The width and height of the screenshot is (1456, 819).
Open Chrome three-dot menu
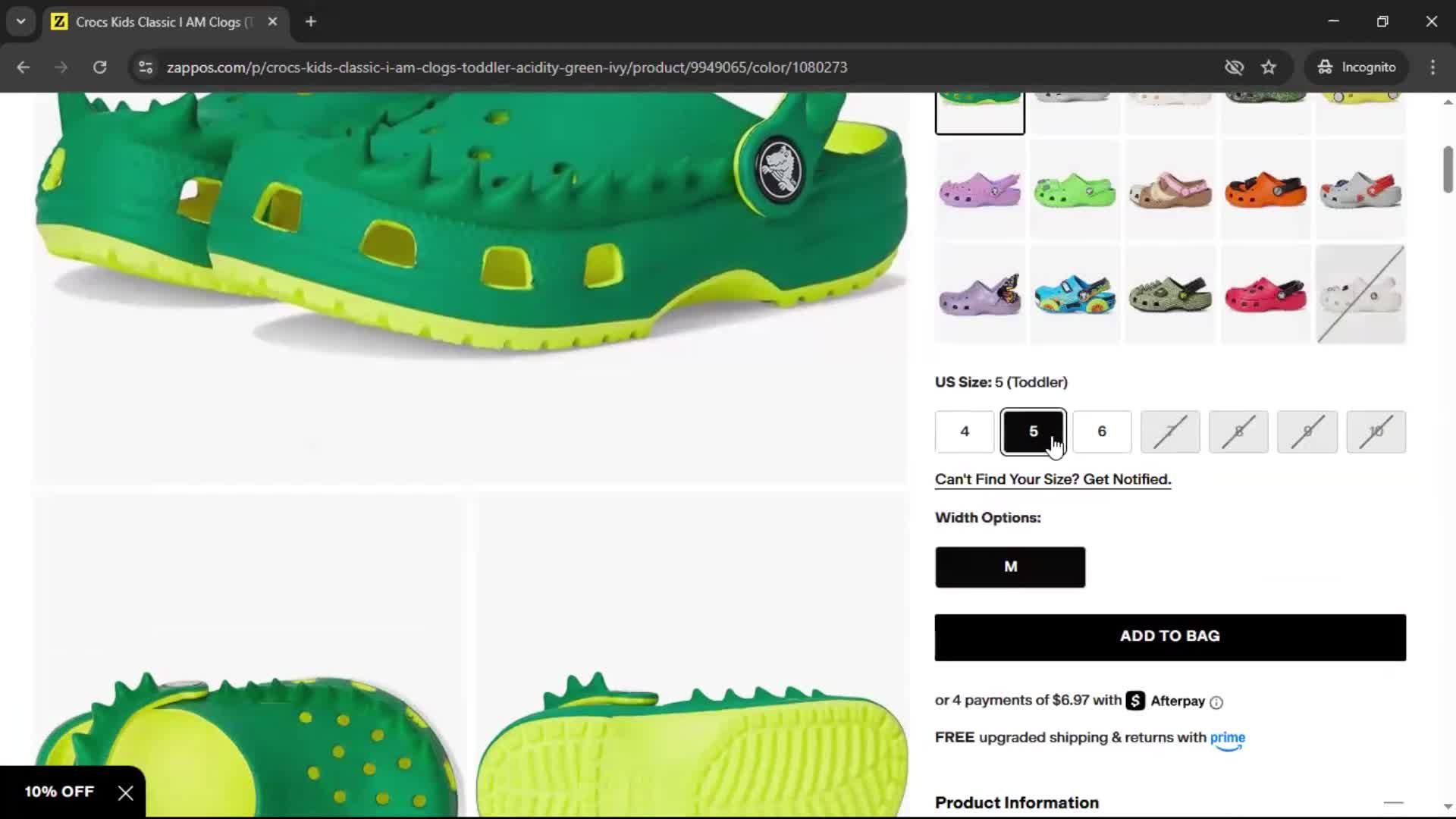[1432, 67]
